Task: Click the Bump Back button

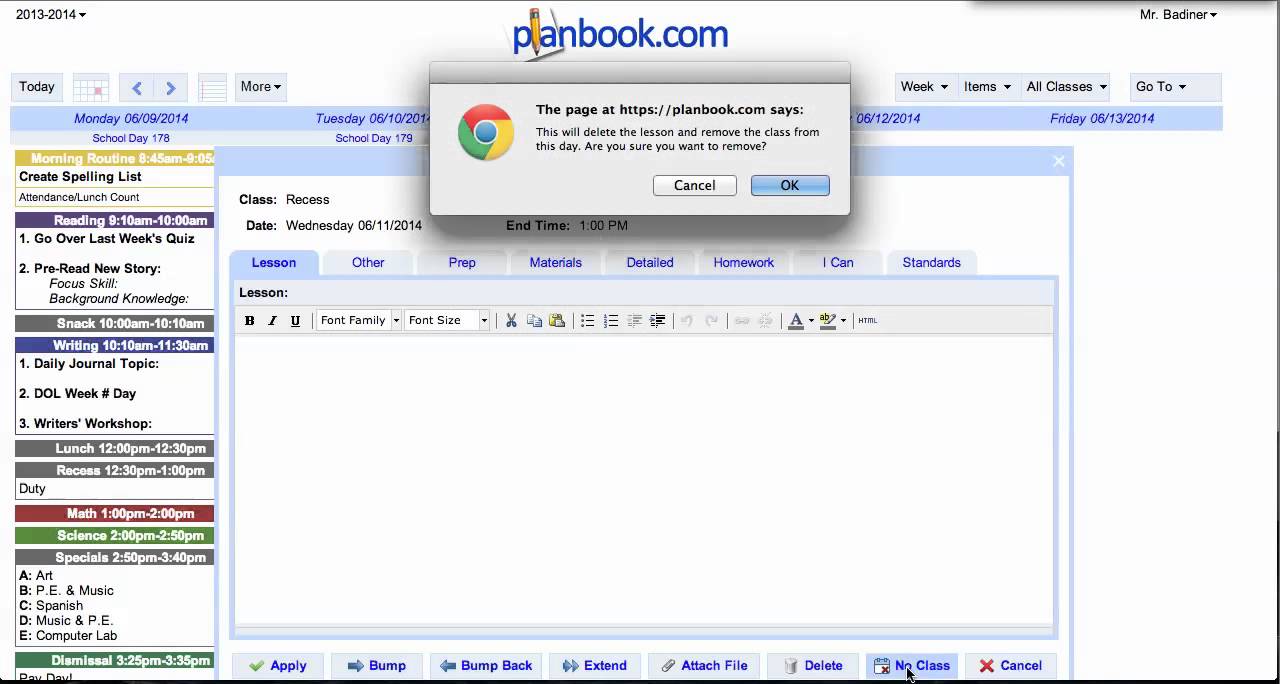Action: coord(486,666)
